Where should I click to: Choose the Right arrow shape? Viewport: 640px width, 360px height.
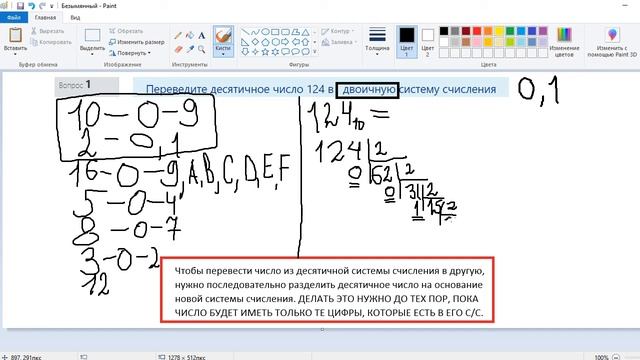(285, 42)
